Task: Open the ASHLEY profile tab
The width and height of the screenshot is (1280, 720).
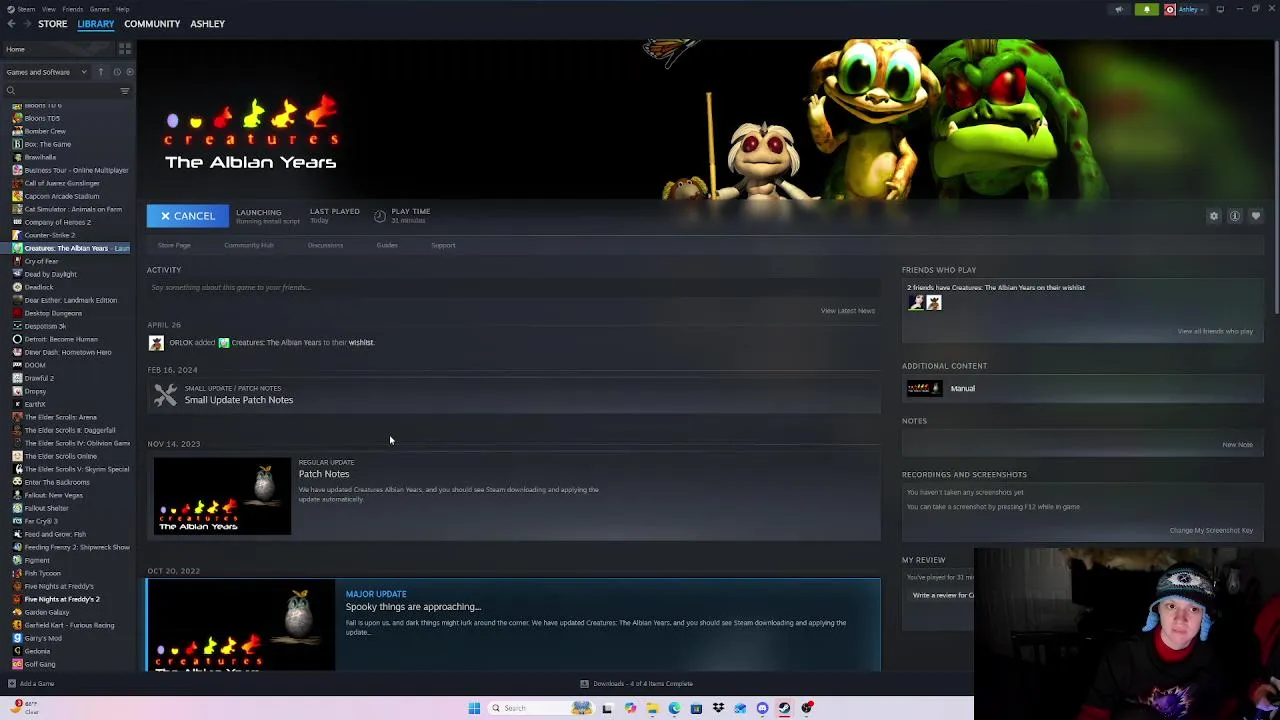Action: tap(207, 24)
